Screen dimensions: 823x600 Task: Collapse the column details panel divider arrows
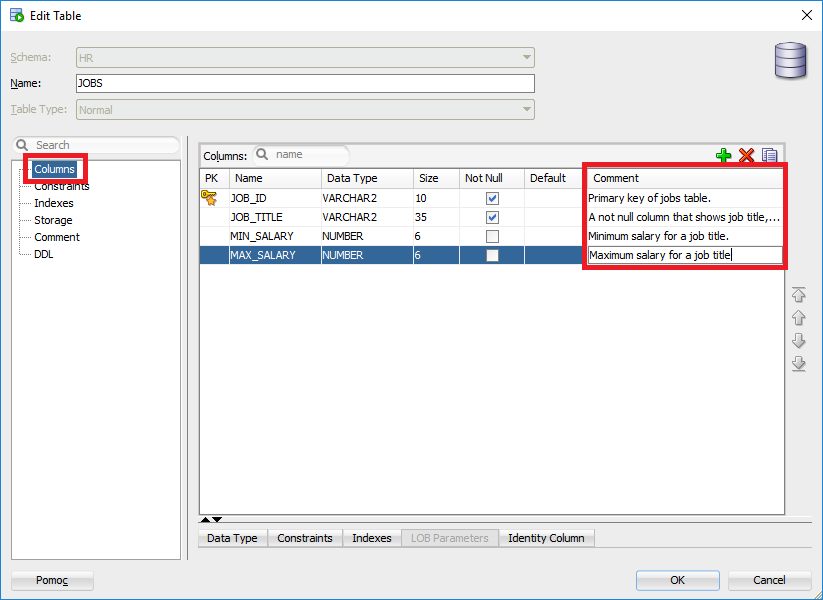click(x=211, y=520)
